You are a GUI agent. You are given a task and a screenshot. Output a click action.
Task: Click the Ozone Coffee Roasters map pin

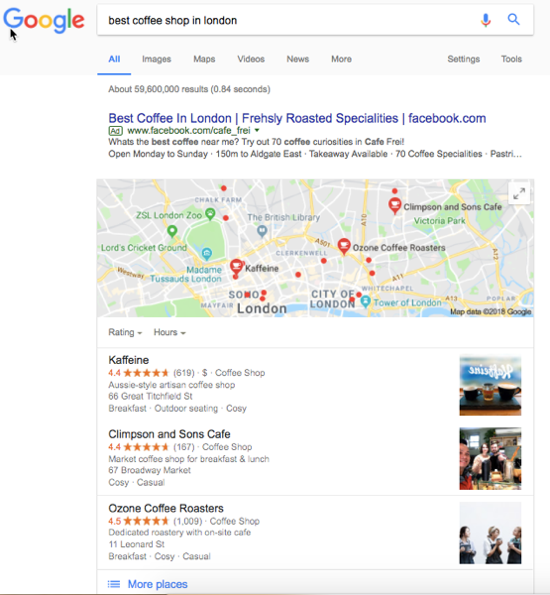[x=344, y=246]
